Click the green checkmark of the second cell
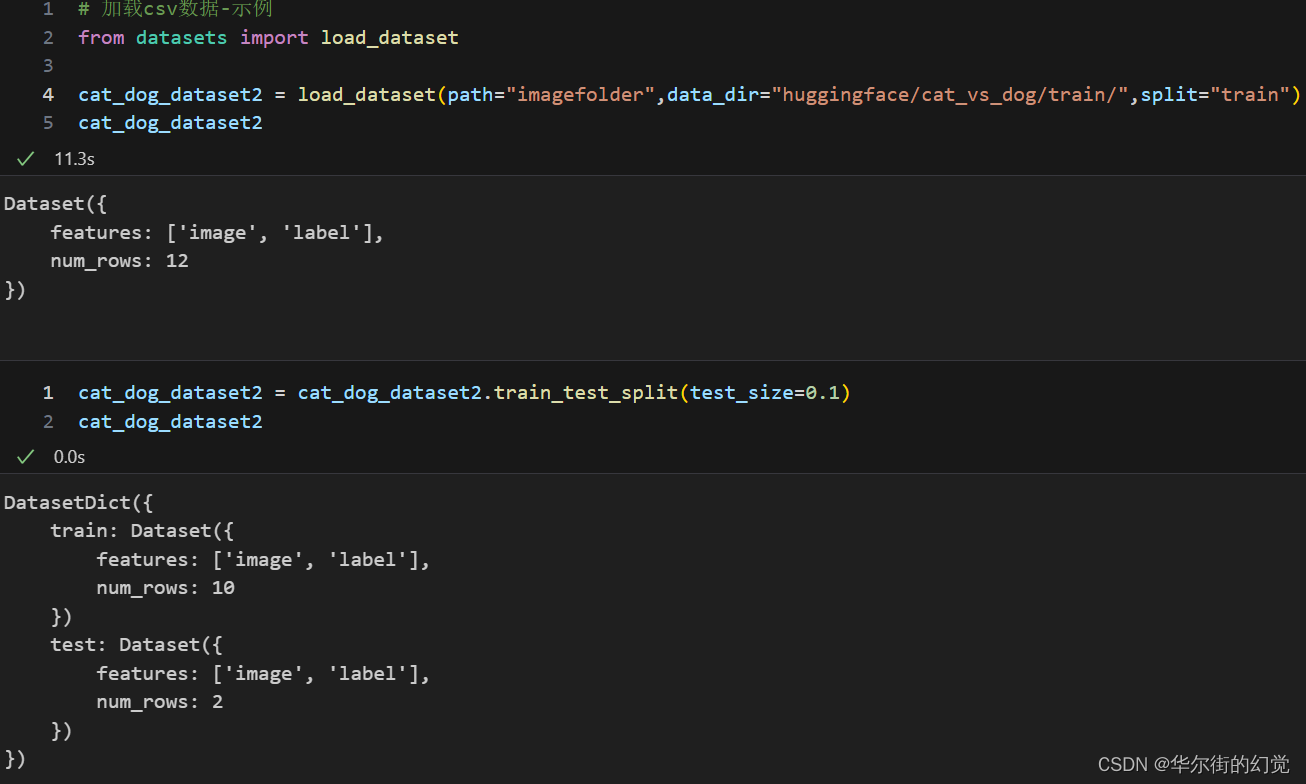This screenshot has width=1306, height=784. (25, 456)
